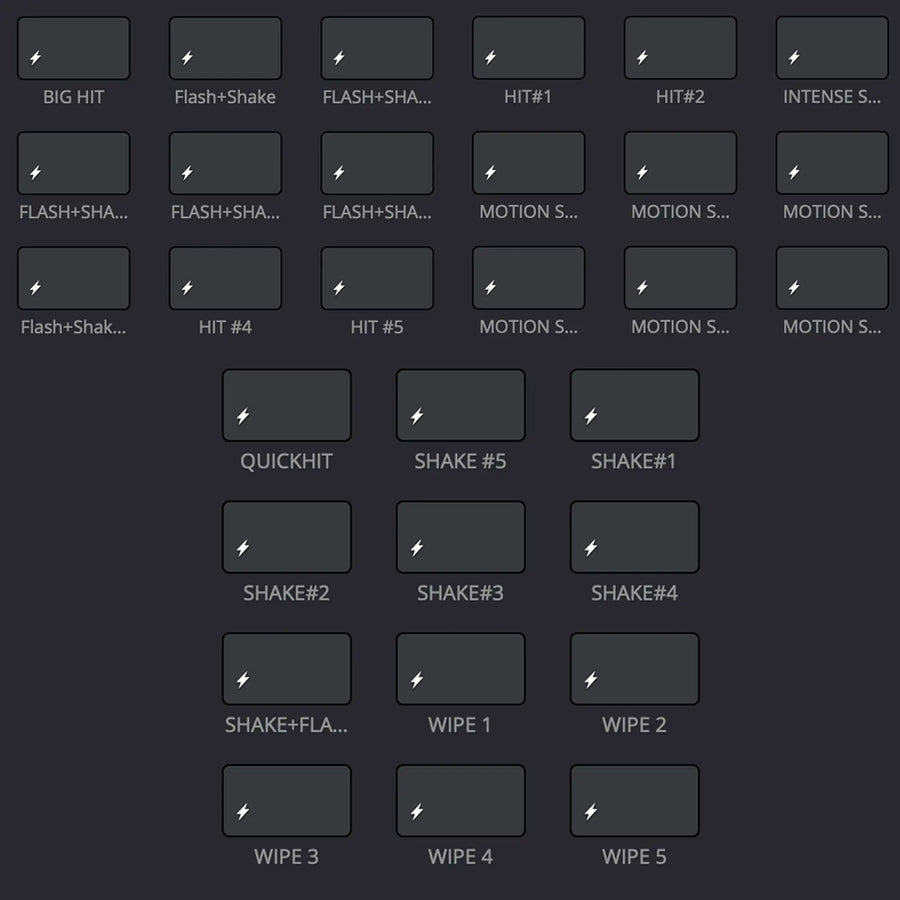Select the HIT #5 preset
900x900 pixels.
point(377,277)
